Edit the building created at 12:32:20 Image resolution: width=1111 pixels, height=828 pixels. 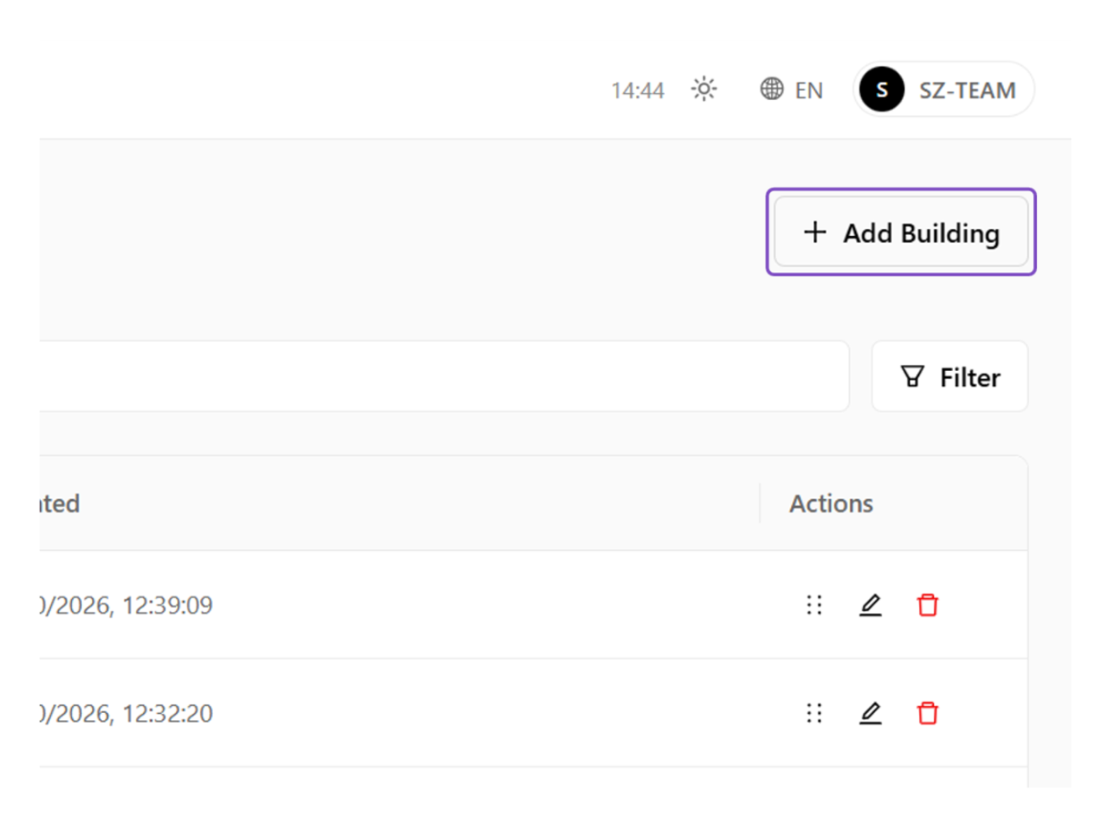871,713
